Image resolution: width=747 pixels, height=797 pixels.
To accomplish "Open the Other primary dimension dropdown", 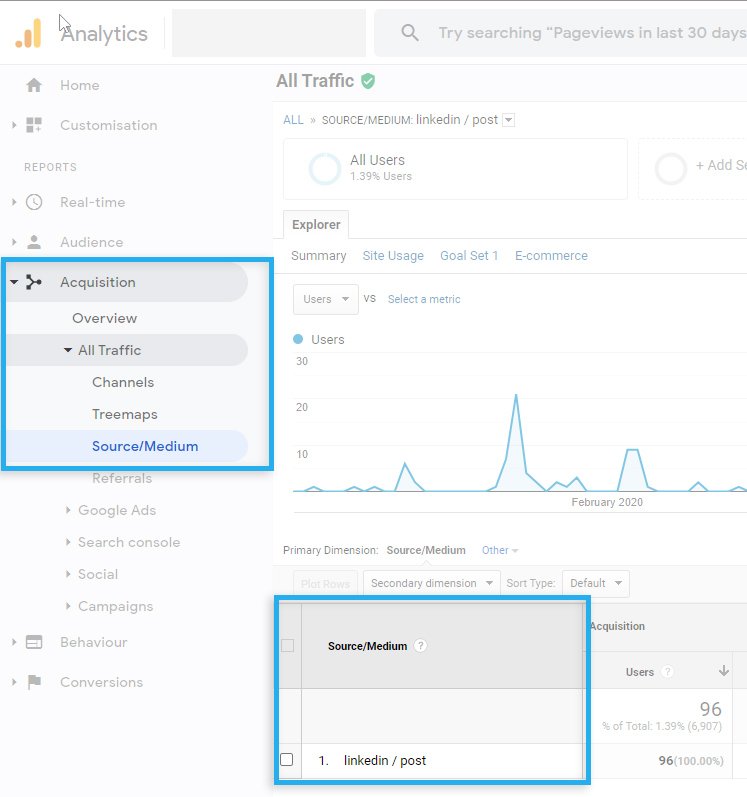I will (x=500, y=550).
